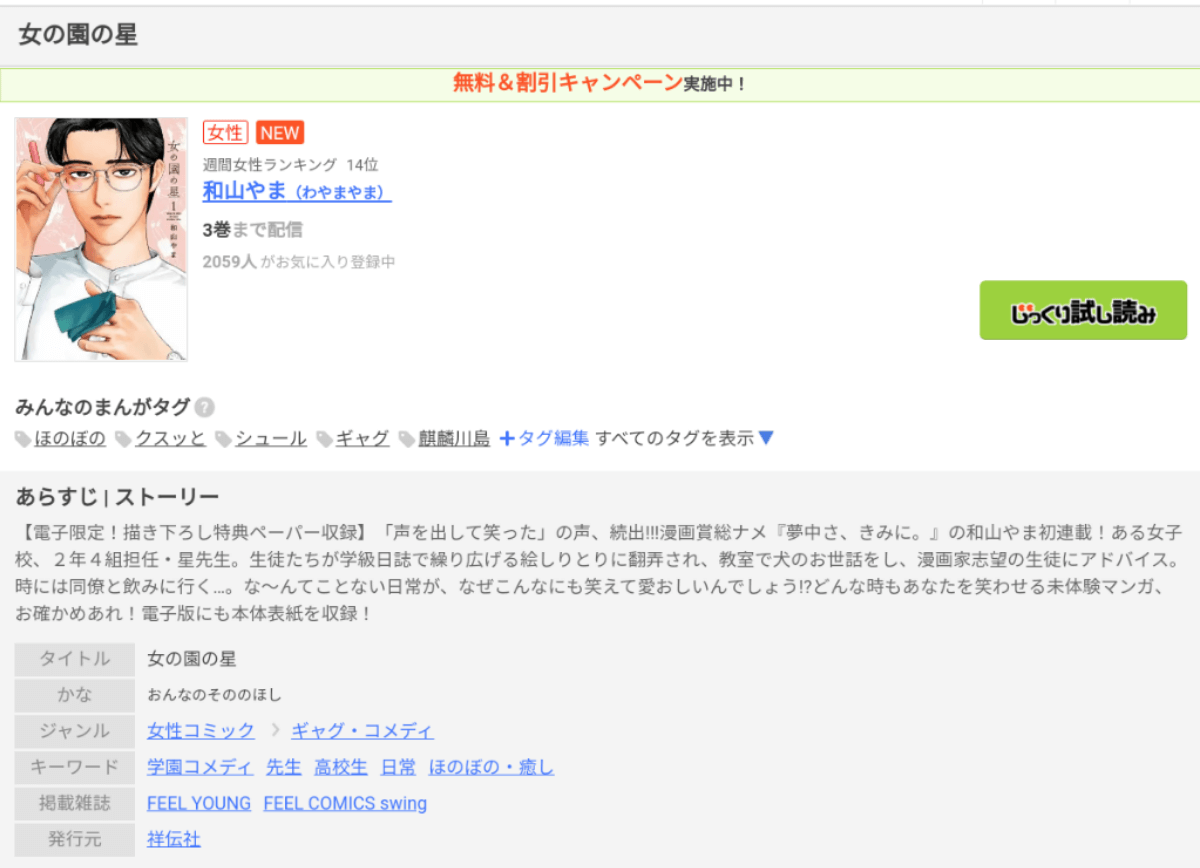Open the クスッと tag

pos(170,438)
